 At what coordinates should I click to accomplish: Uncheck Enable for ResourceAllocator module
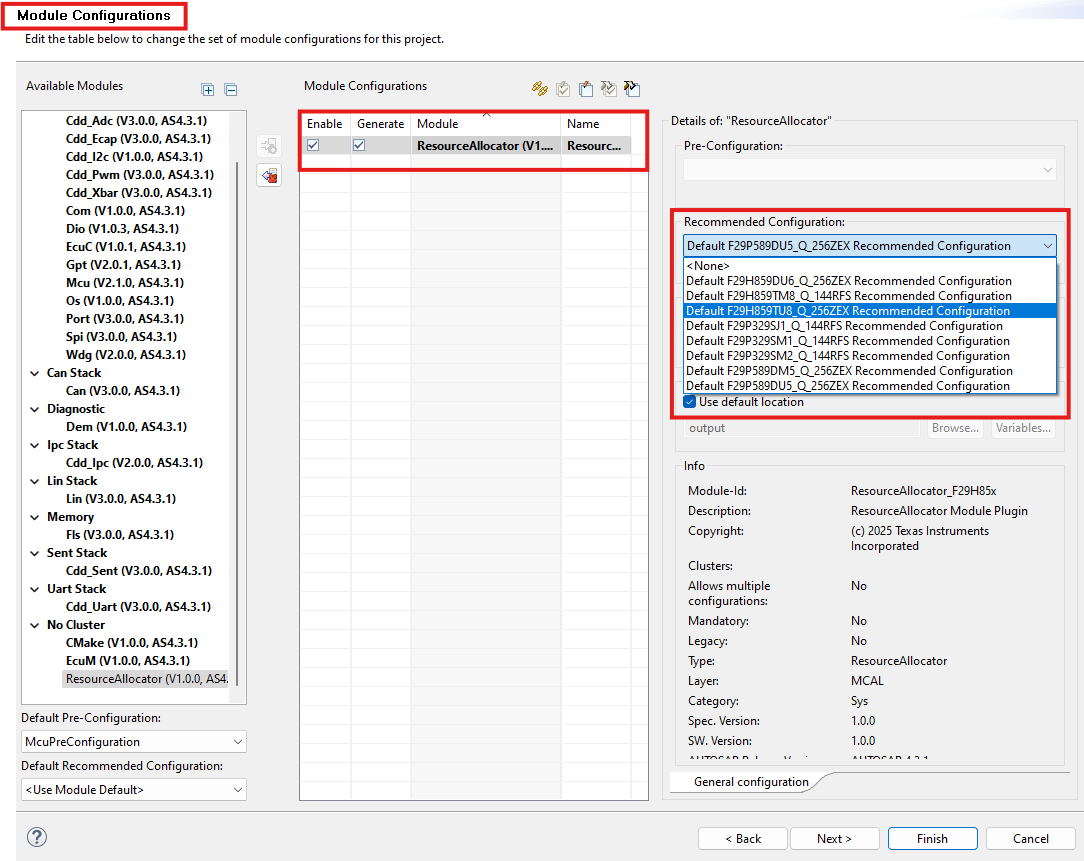coord(313,145)
